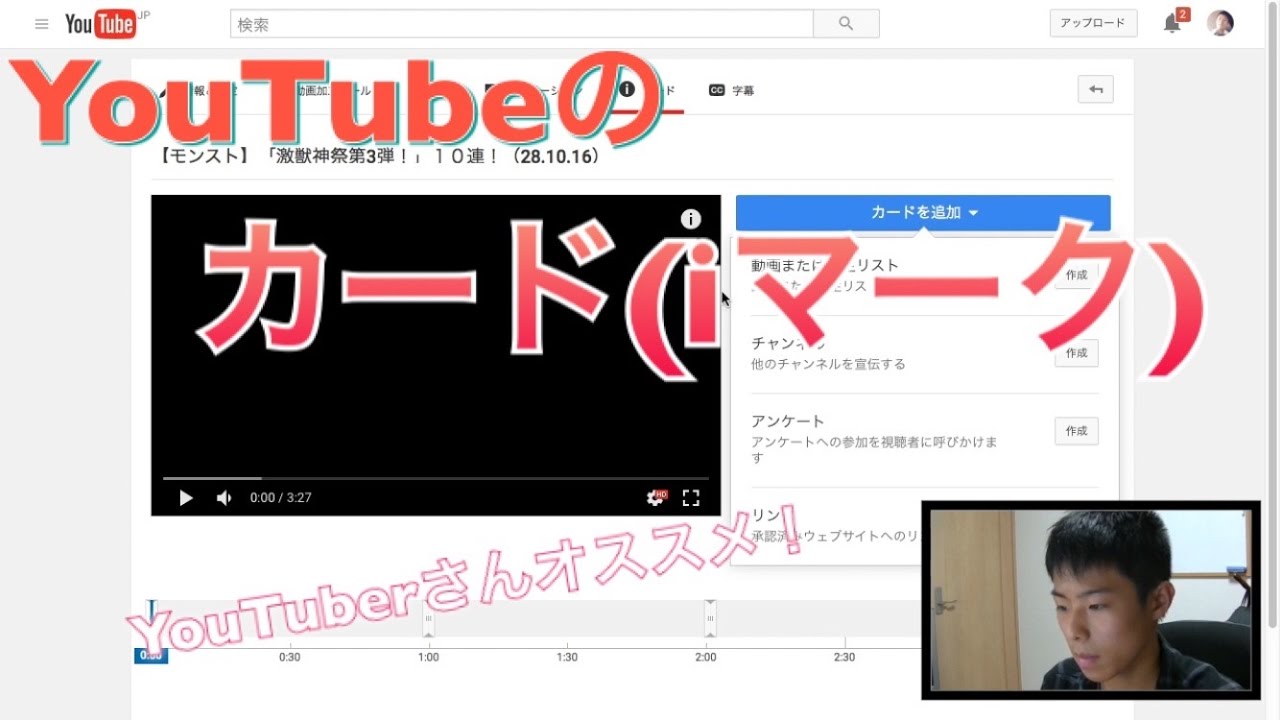Open the notifications bell
Viewport: 1280px width, 720px height.
(x=1173, y=24)
